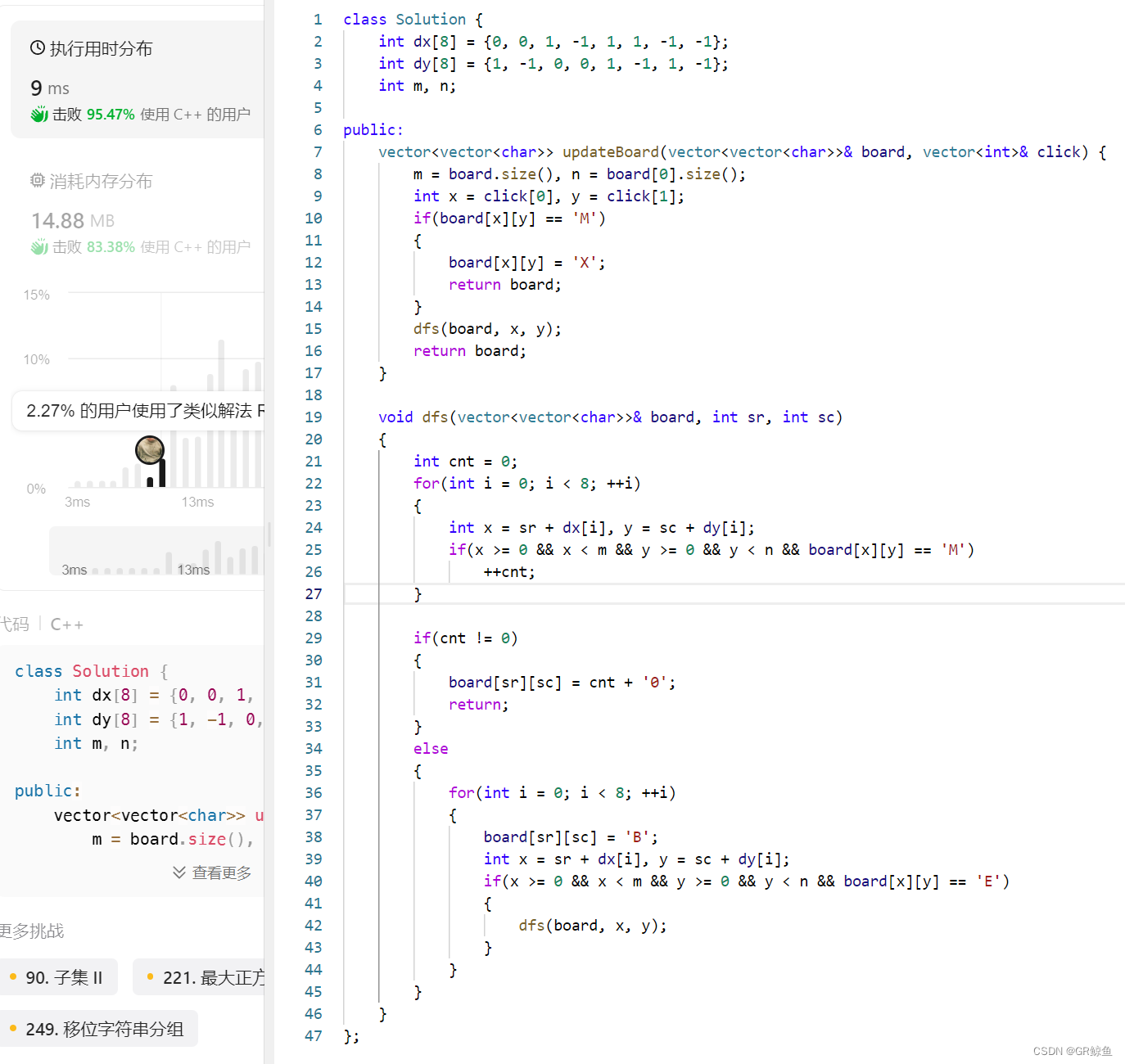Click line number 27 in editor
Screen dimensions: 1125x1064
(314, 594)
